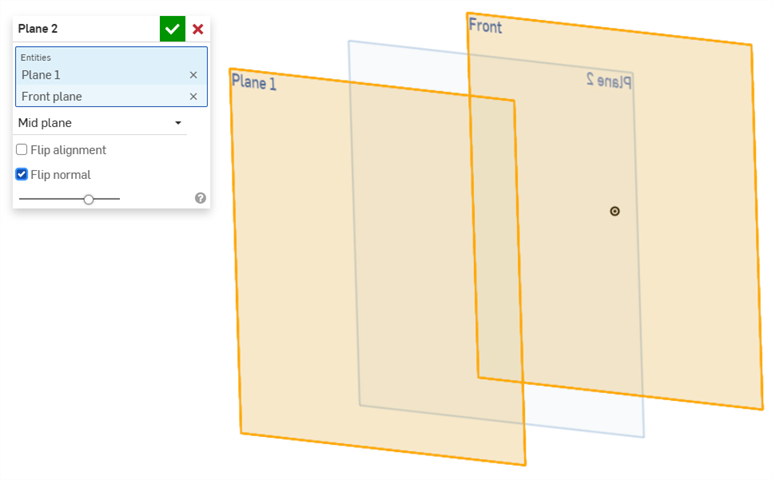The height and width of the screenshot is (480, 772).
Task: Click the bottom-left corner area of Plane 1
Action: [x=260, y=418]
